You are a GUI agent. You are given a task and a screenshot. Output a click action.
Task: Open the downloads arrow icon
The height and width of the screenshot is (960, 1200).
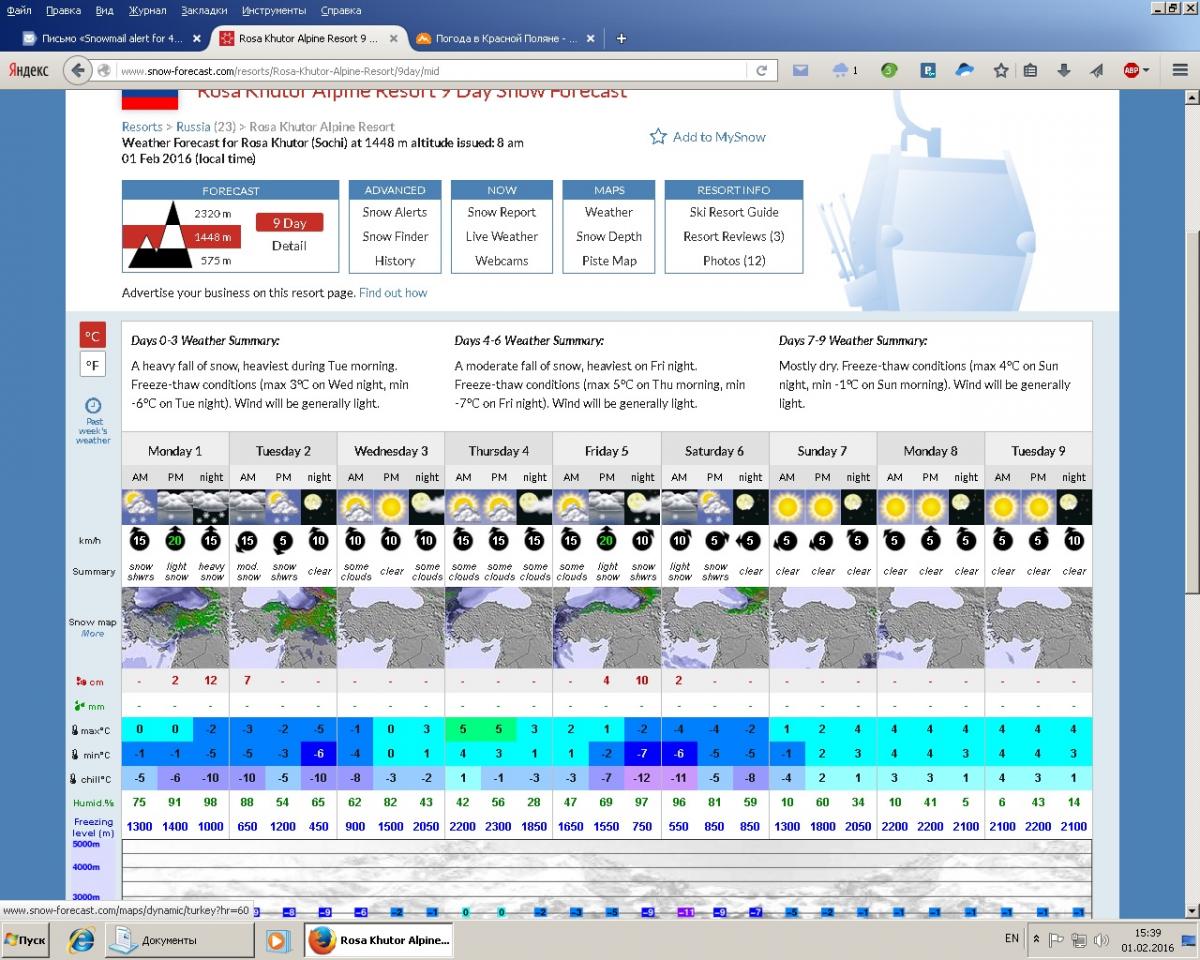[x=1064, y=71]
